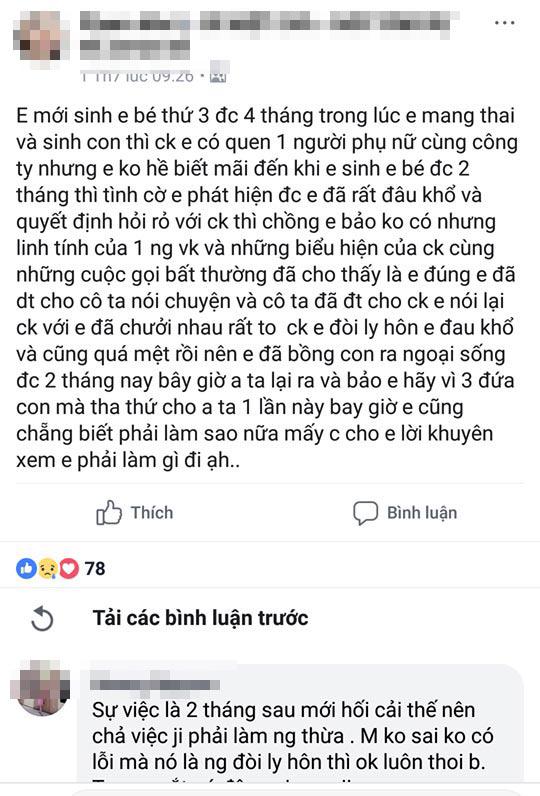Click the red heart reaction icon
This screenshot has height=796, width=540.
click(69, 569)
